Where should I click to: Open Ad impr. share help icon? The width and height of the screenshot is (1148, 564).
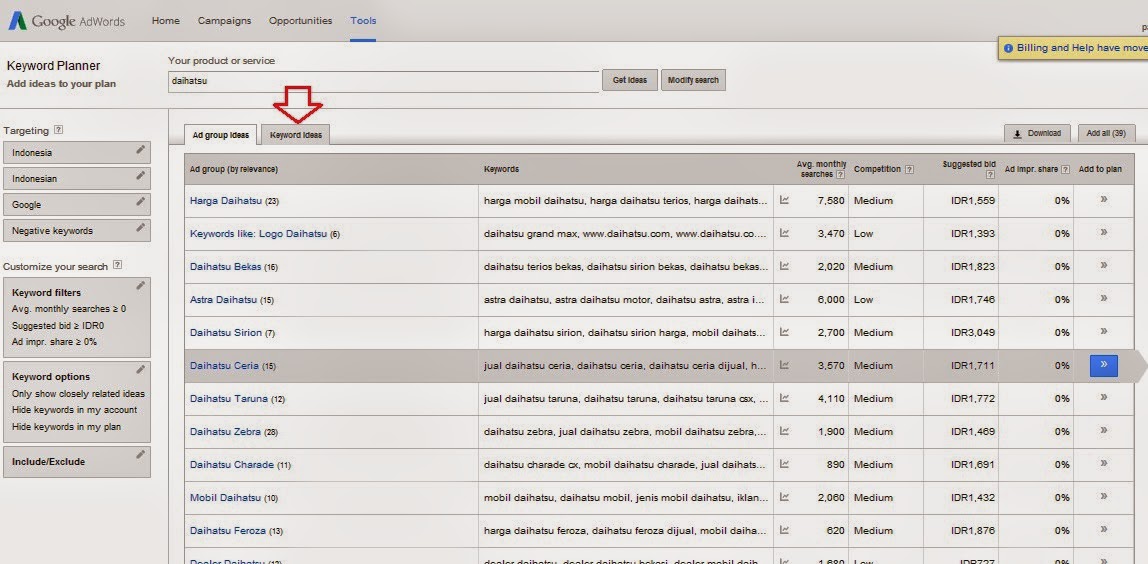[1065, 169]
